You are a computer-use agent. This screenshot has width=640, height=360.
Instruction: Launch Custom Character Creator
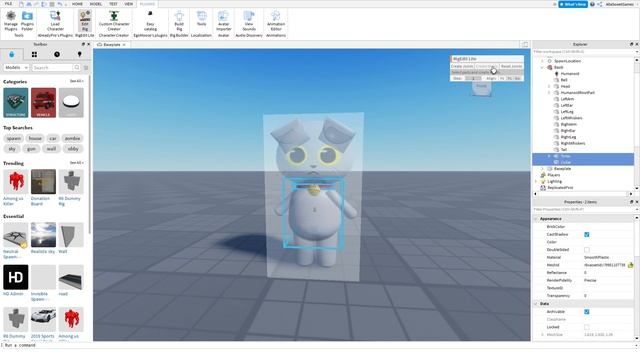(x=114, y=21)
